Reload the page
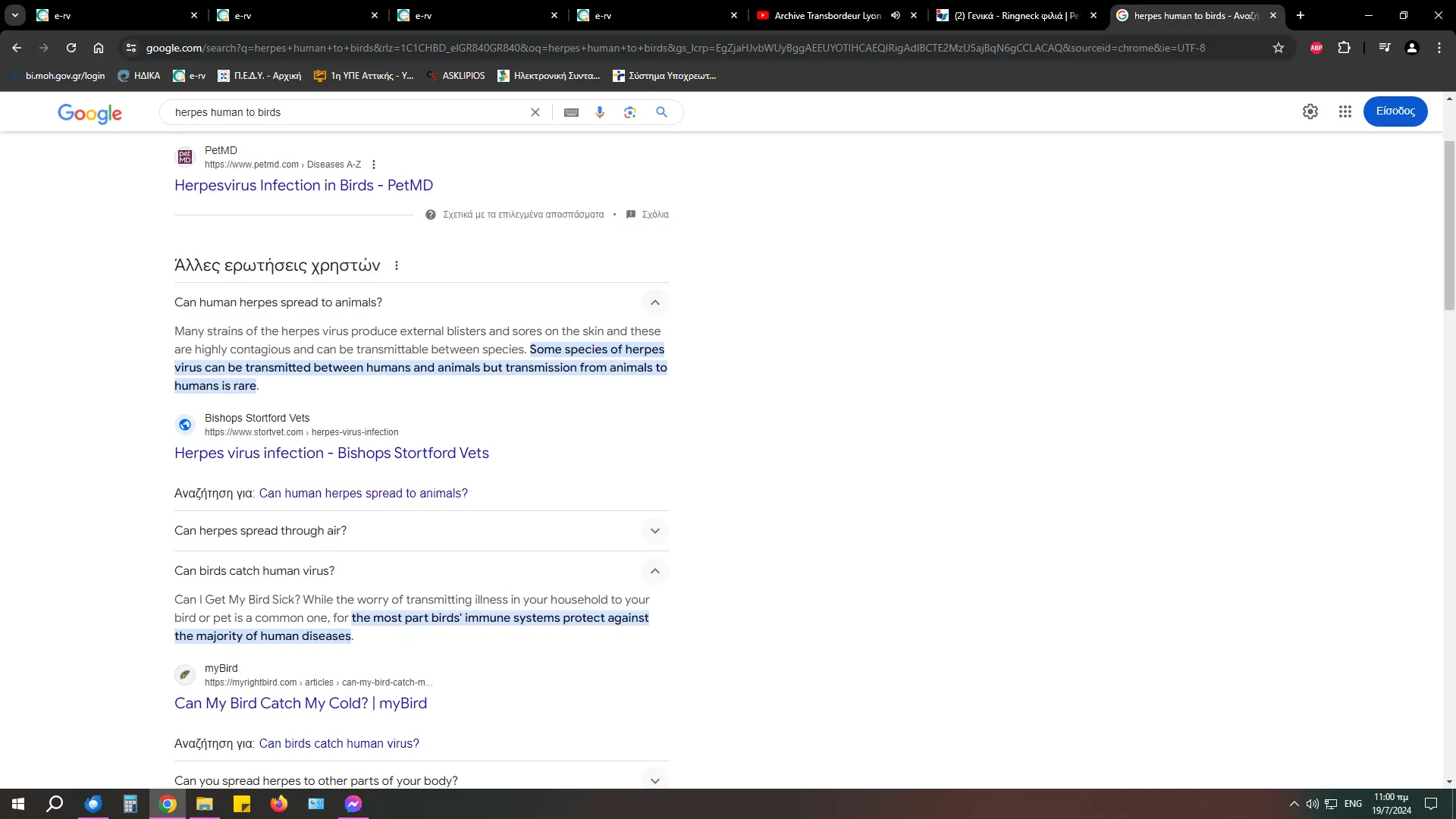1456x819 pixels. [71, 48]
